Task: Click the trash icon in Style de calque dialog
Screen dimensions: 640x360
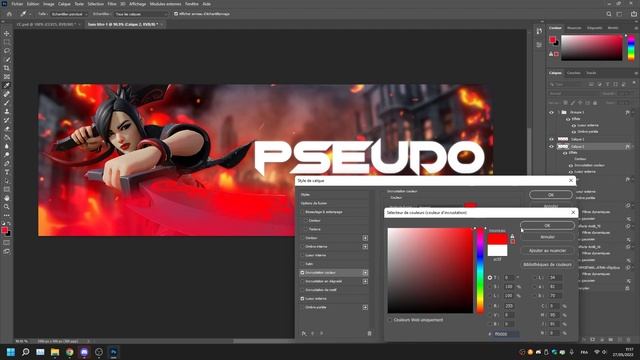Action: point(369,333)
